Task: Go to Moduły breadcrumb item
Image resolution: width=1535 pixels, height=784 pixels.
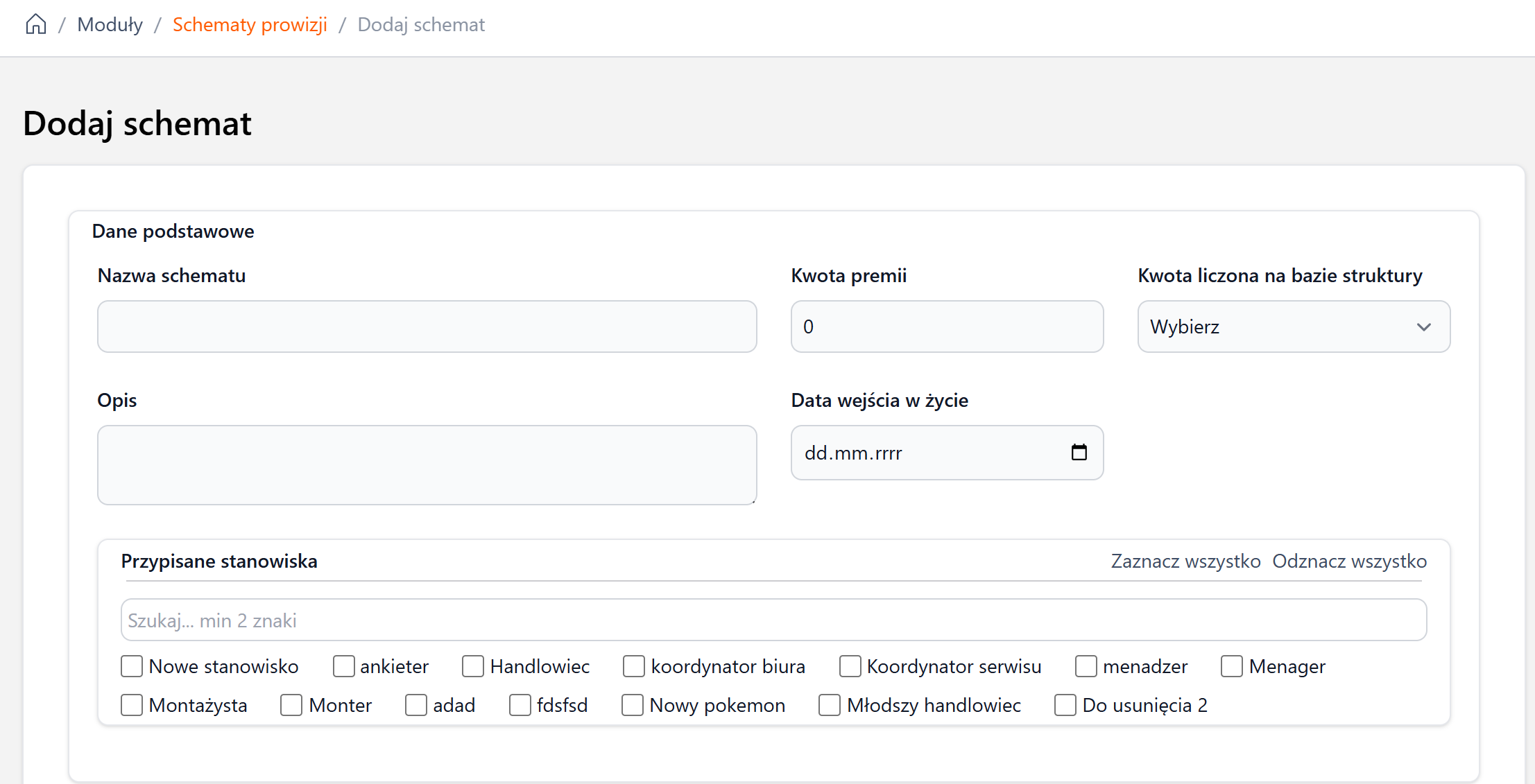Action: [110, 24]
